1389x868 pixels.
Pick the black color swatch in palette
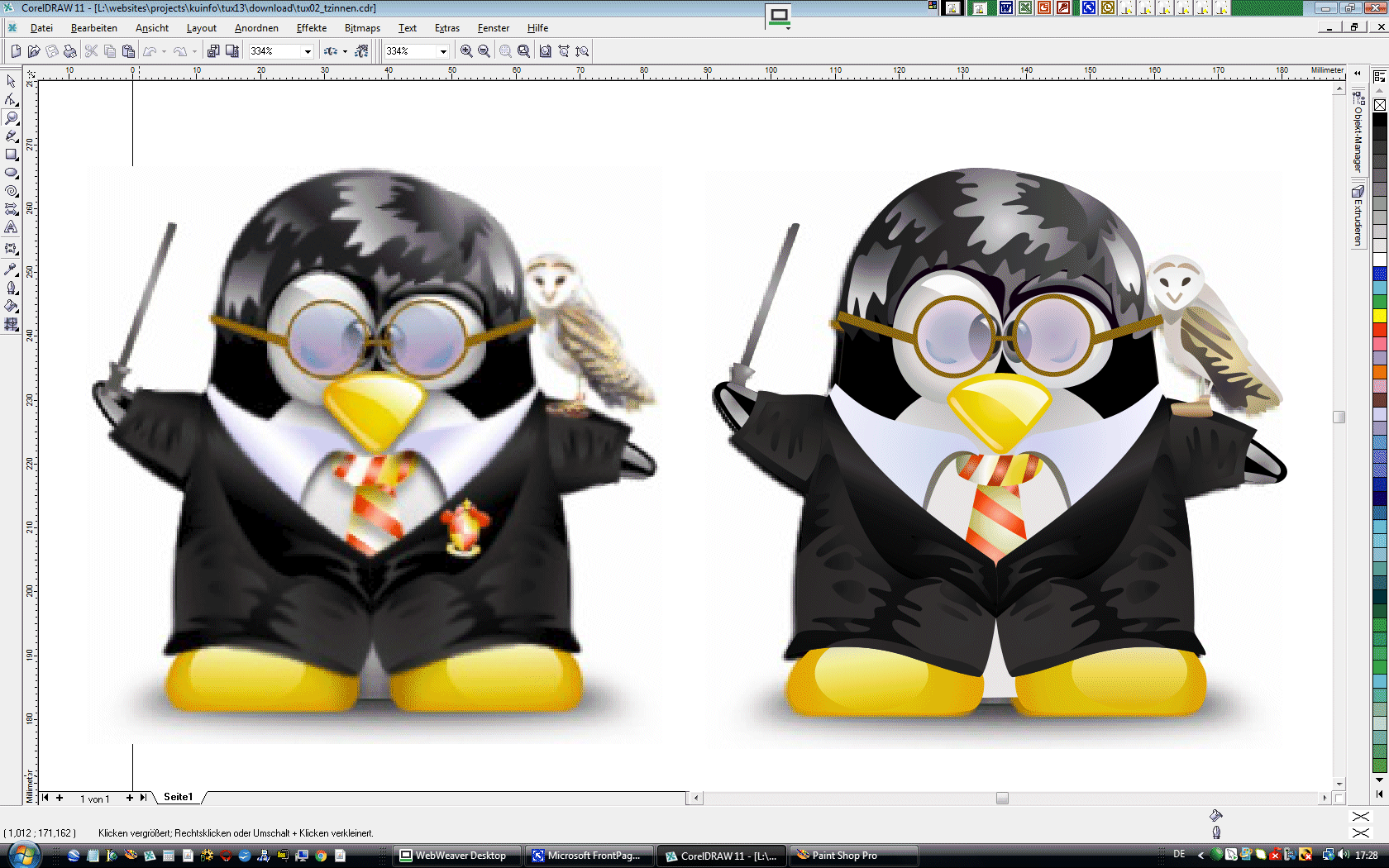coord(1380,120)
